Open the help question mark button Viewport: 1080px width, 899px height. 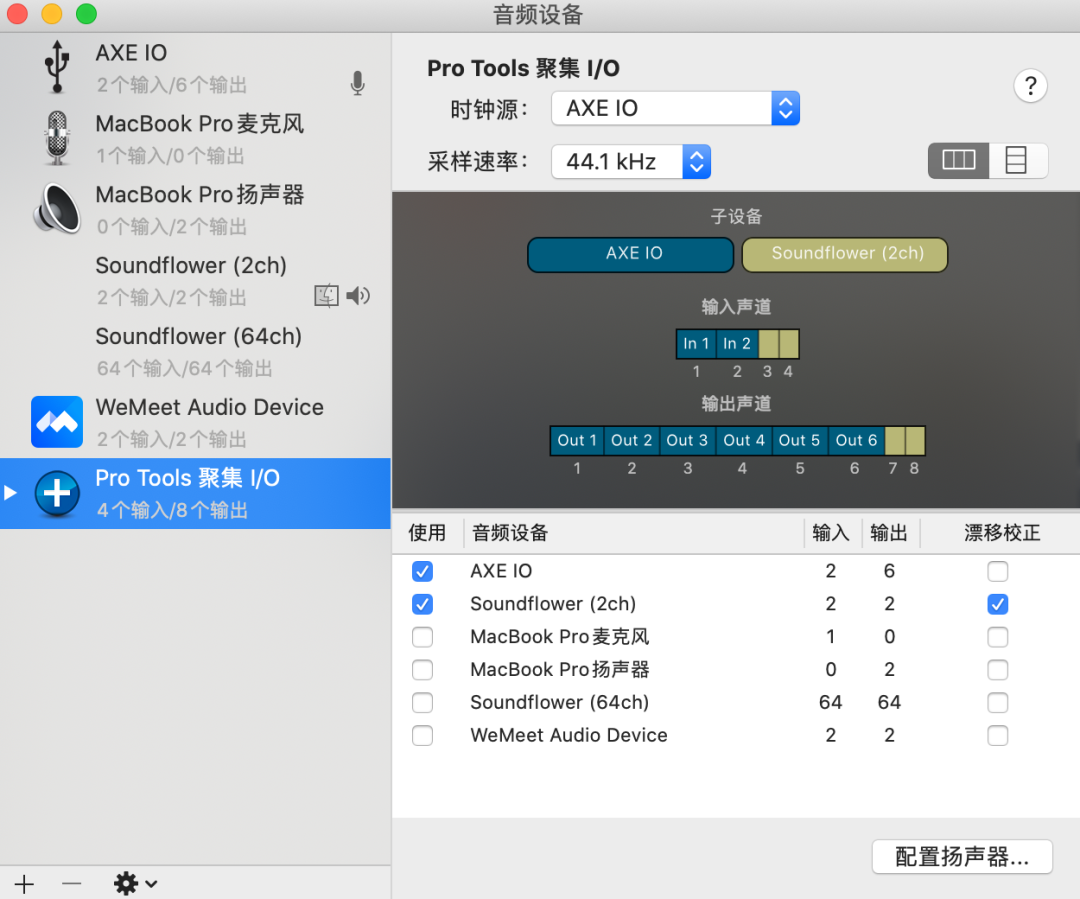point(1030,86)
